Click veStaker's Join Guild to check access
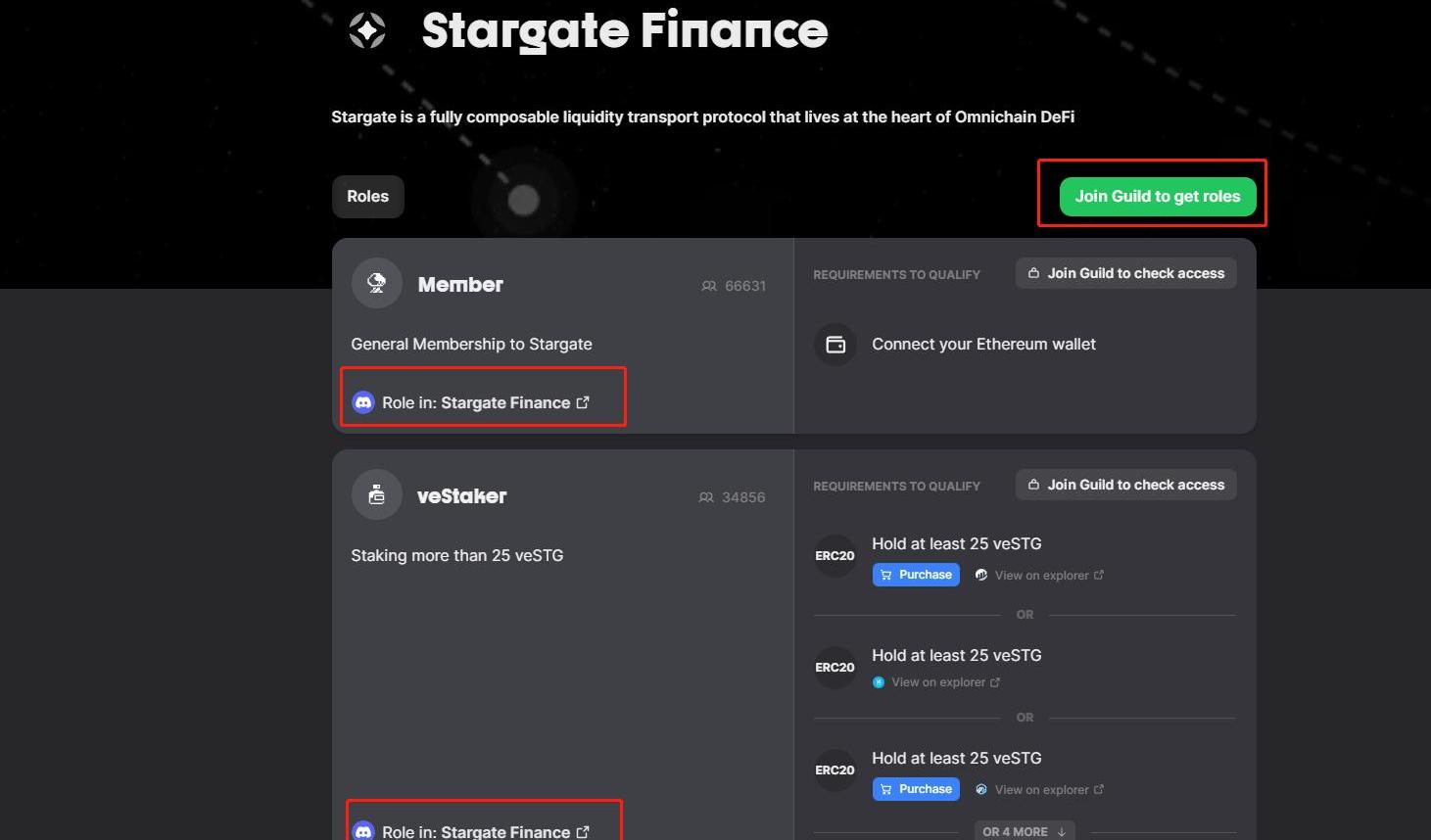 pos(1126,485)
